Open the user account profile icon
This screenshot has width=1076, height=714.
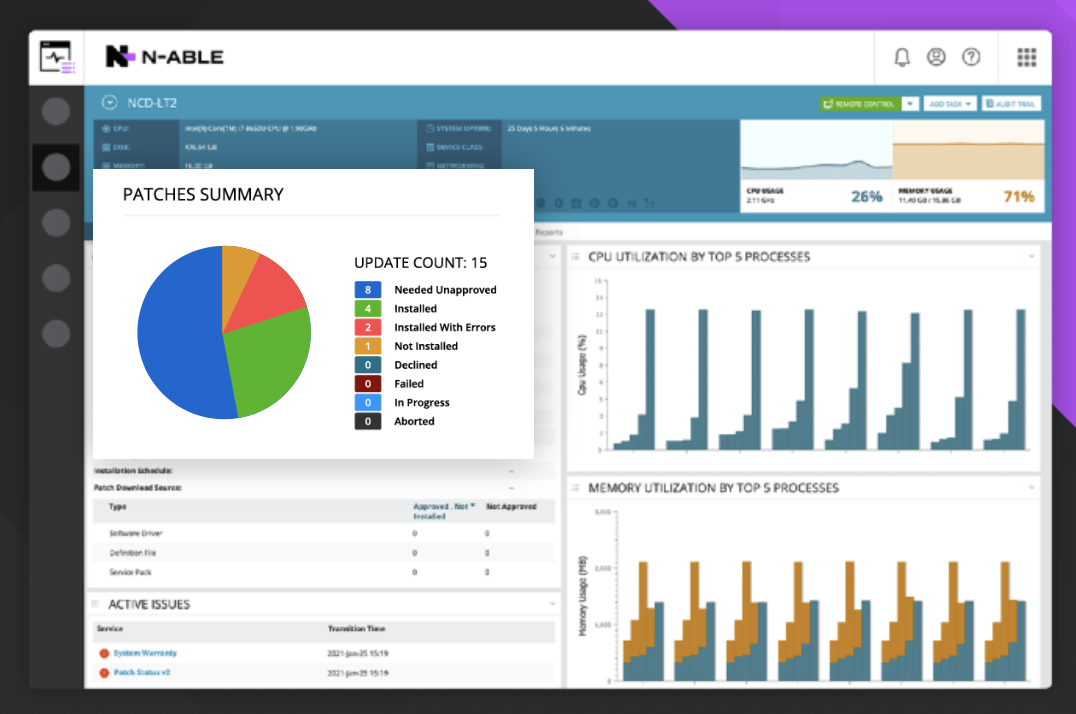[x=936, y=57]
